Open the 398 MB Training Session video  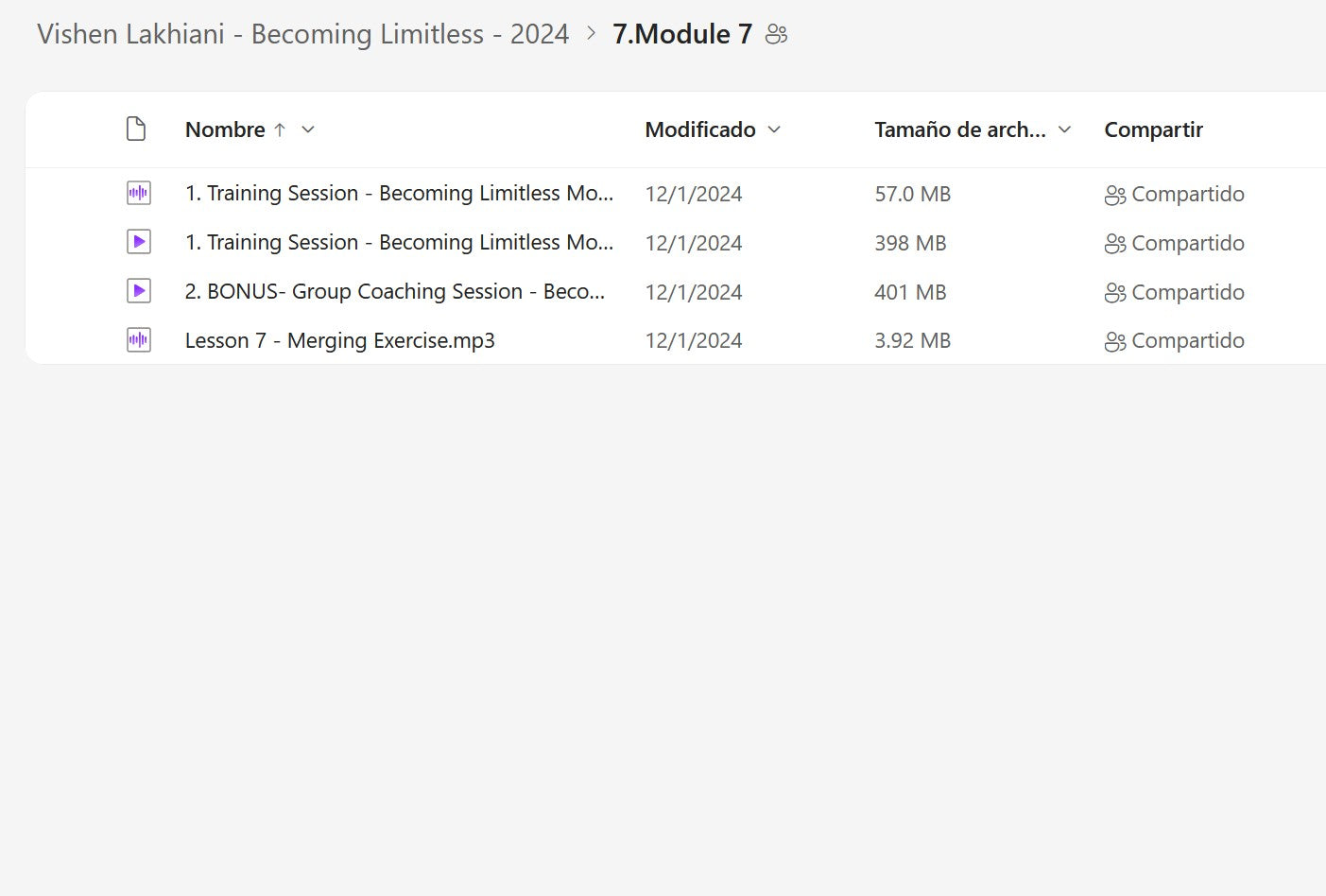point(398,243)
